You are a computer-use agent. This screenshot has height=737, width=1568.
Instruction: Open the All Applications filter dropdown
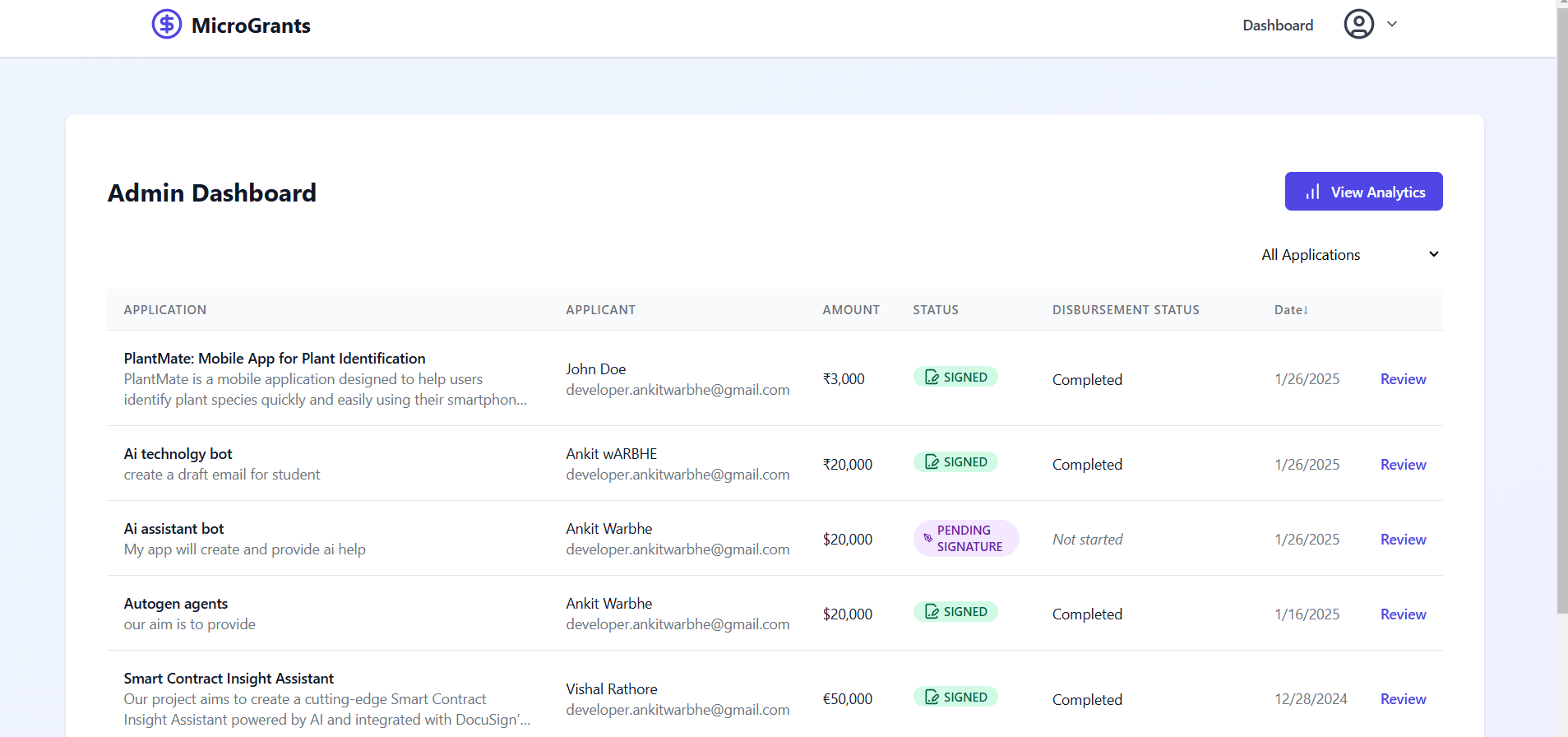click(1349, 255)
